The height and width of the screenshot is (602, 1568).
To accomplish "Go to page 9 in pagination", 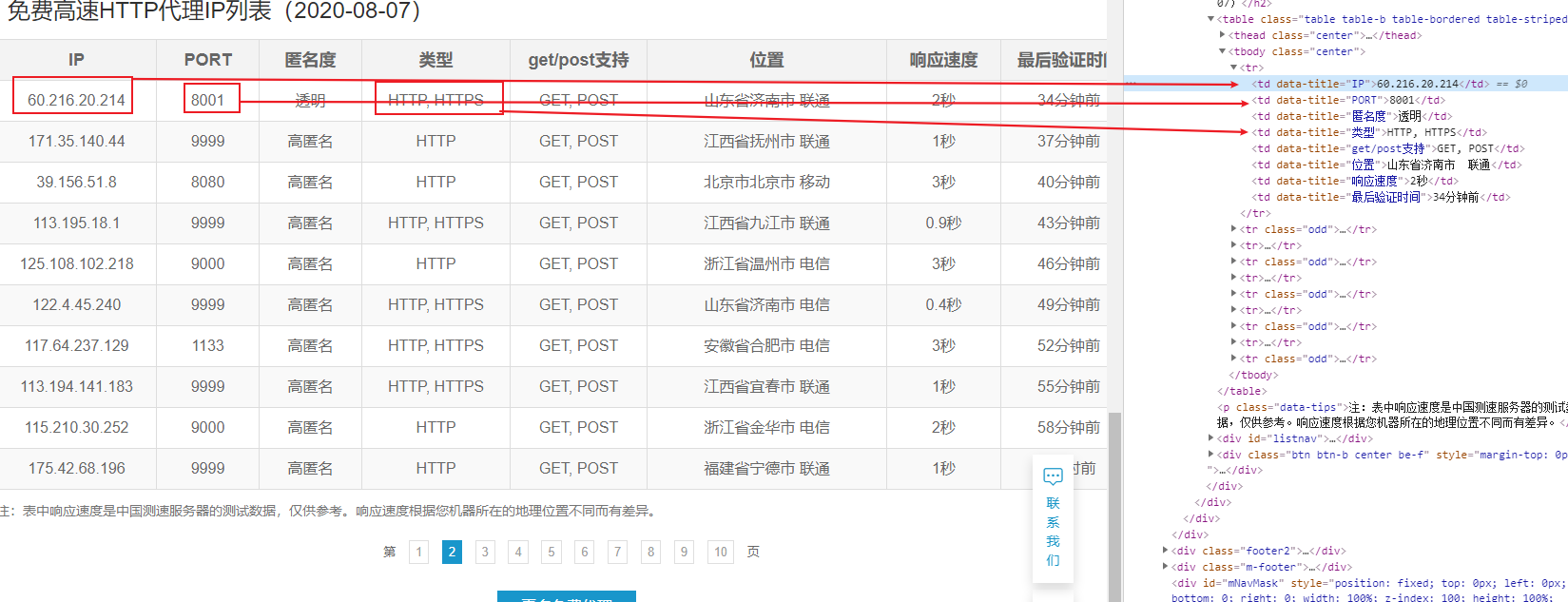I will coord(685,552).
